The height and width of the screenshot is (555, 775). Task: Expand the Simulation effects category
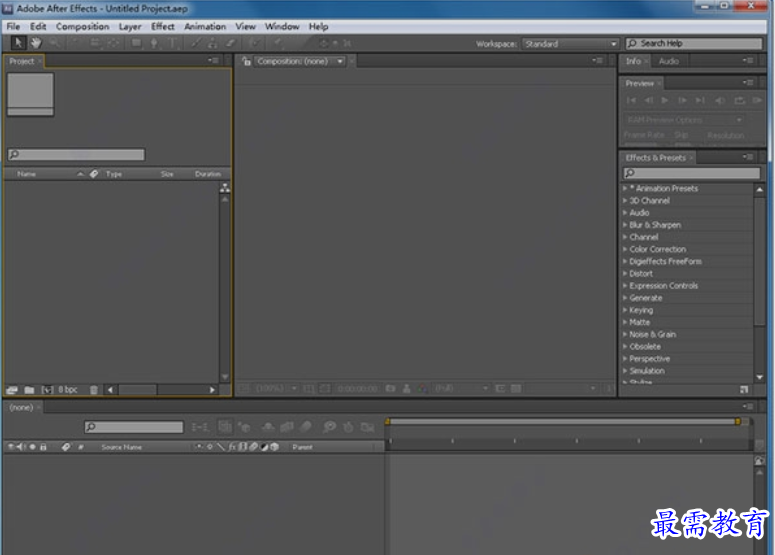click(625, 371)
